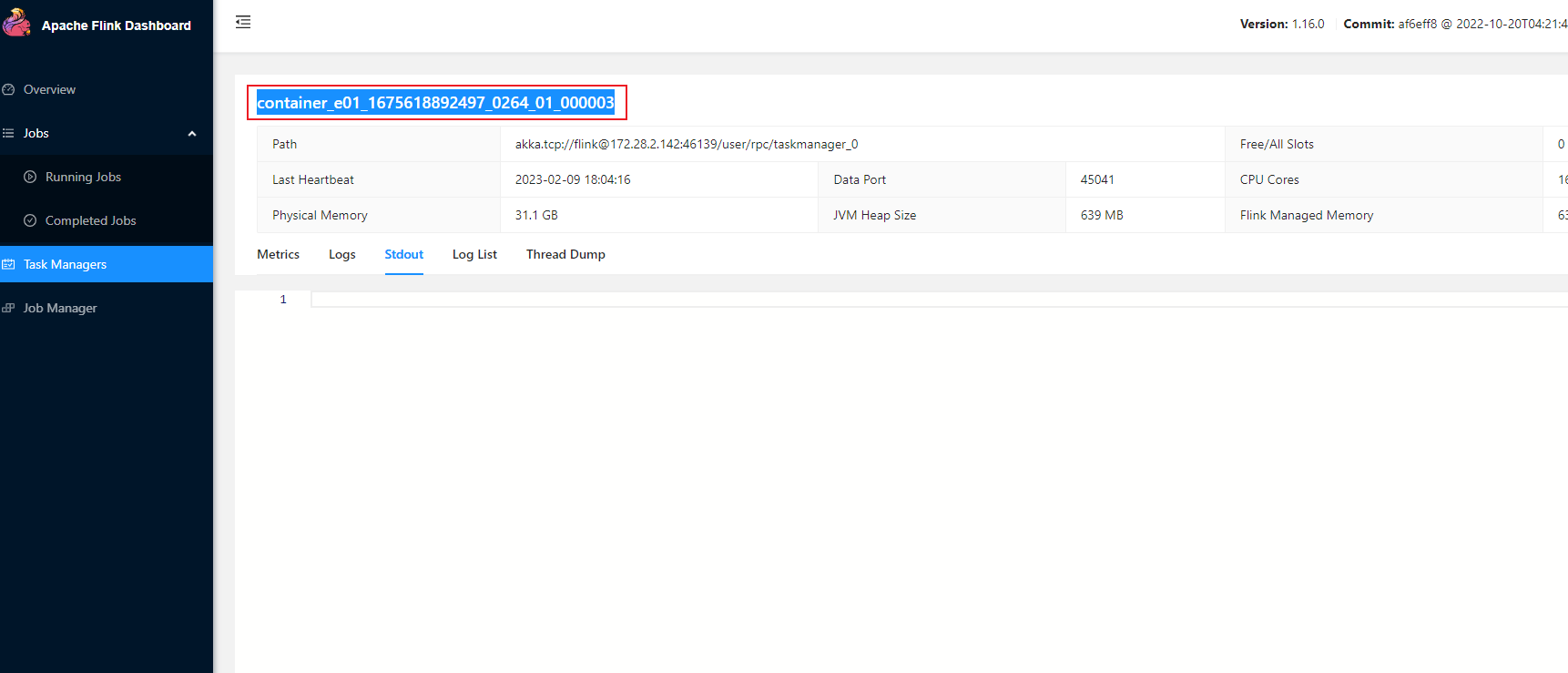
Task: Click the highlighted container ID title
Action: click(435, 103)
